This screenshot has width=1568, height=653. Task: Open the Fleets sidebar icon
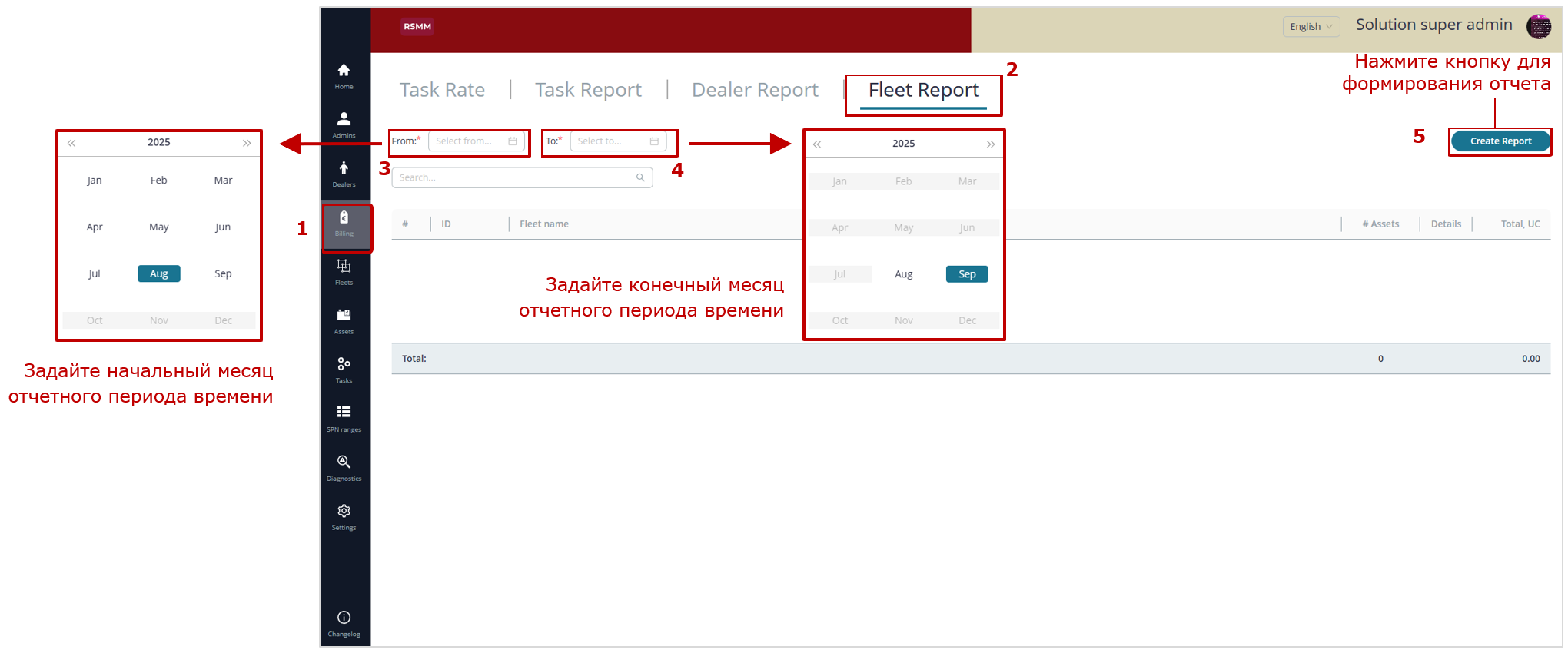click(x=344, y=271)
